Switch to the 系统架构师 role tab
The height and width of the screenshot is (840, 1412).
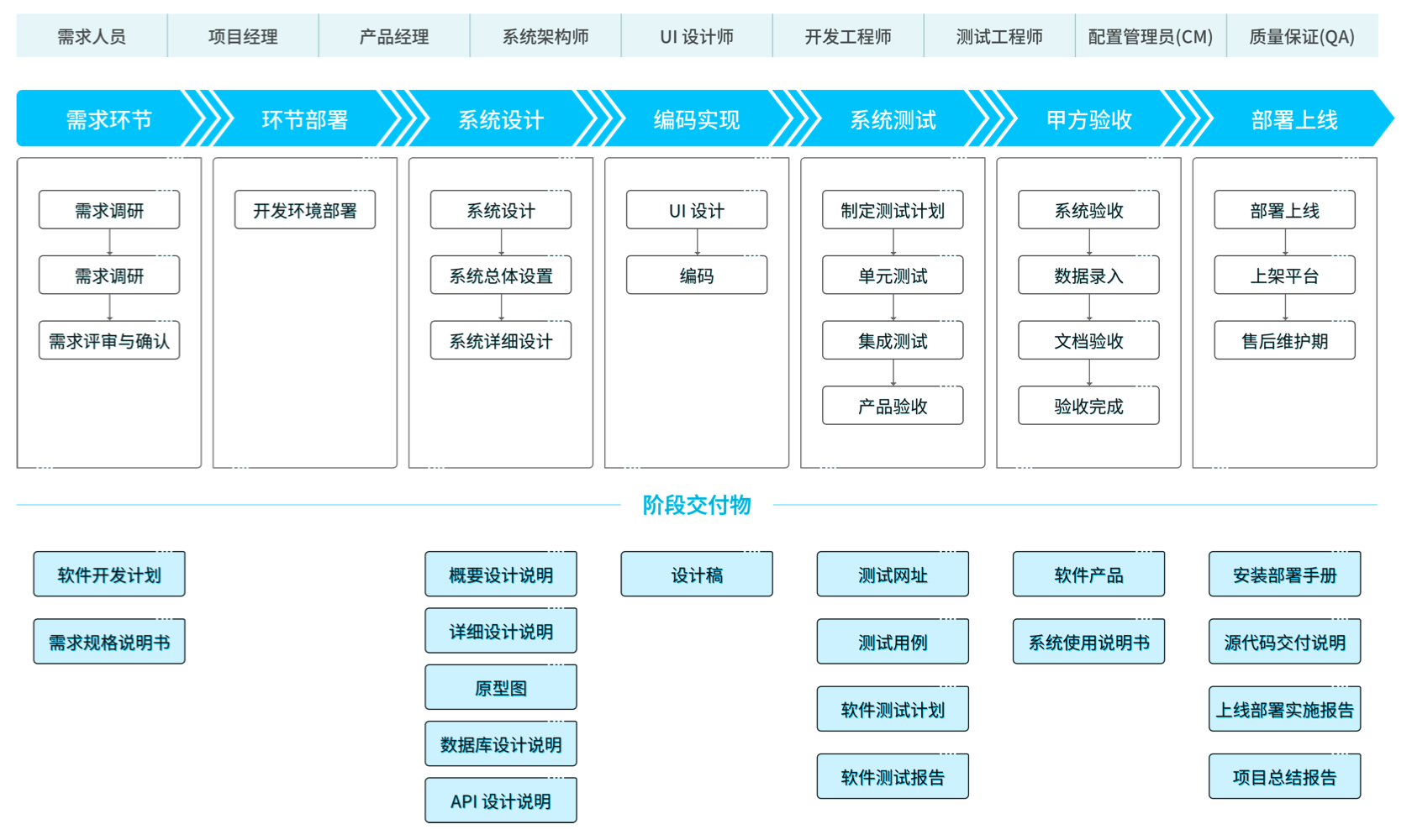click(x=545, y=36)
